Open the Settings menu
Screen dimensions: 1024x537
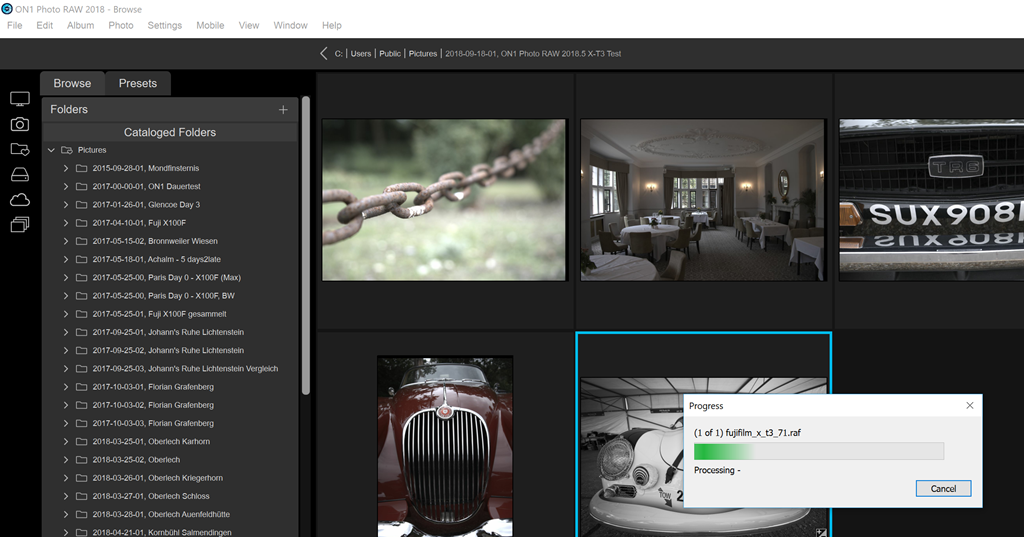pyautogui.click(x=165, y=25)
